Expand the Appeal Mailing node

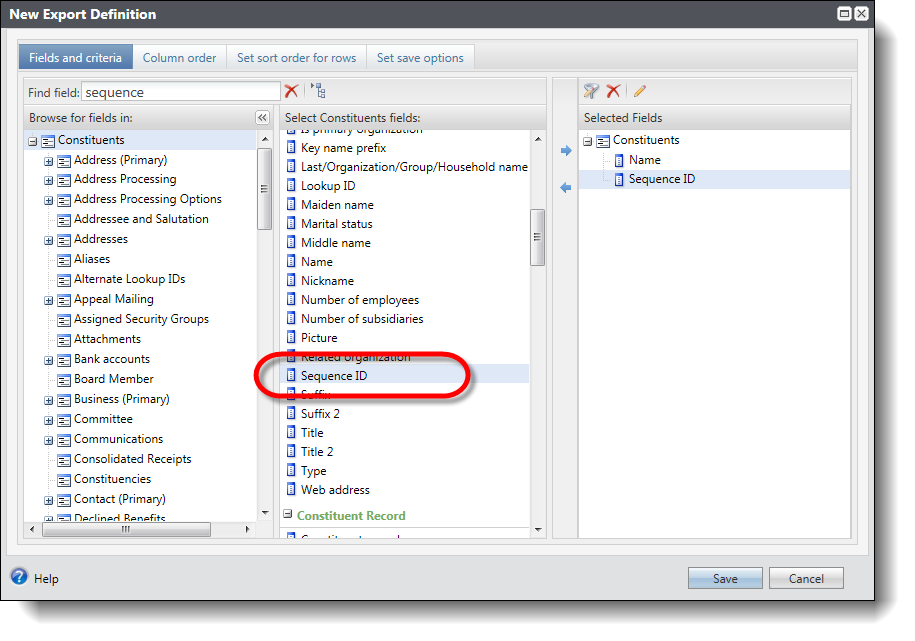pos(48,300)
